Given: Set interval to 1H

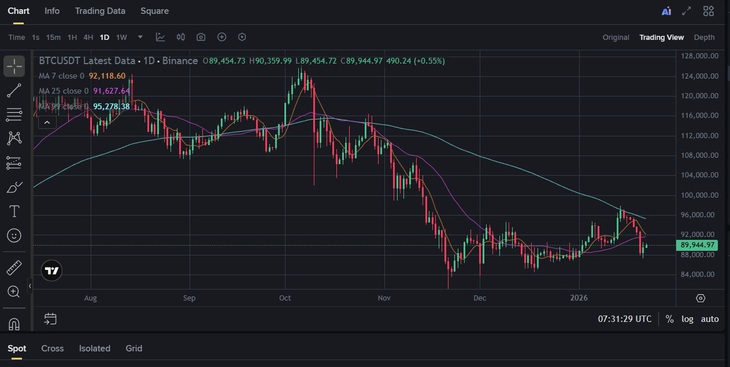Looking at the screenshot, I should (72, 37).
